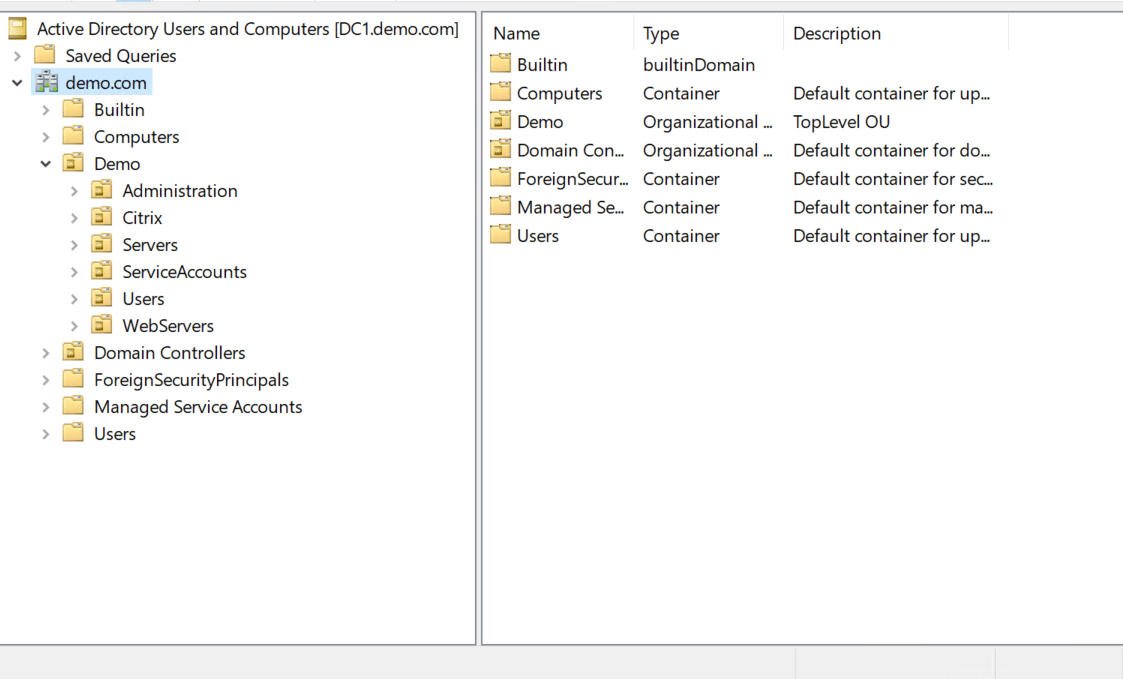Viewport: 1123px width, 679px height.
Task: Click the builtinDomain type cell
Action: point(699,64)
